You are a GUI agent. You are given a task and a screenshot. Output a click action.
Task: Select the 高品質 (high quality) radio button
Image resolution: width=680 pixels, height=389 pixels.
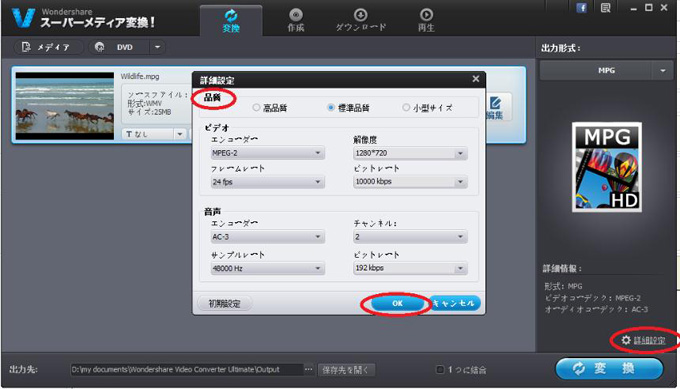pyautogui.click(x=256, y=107)
